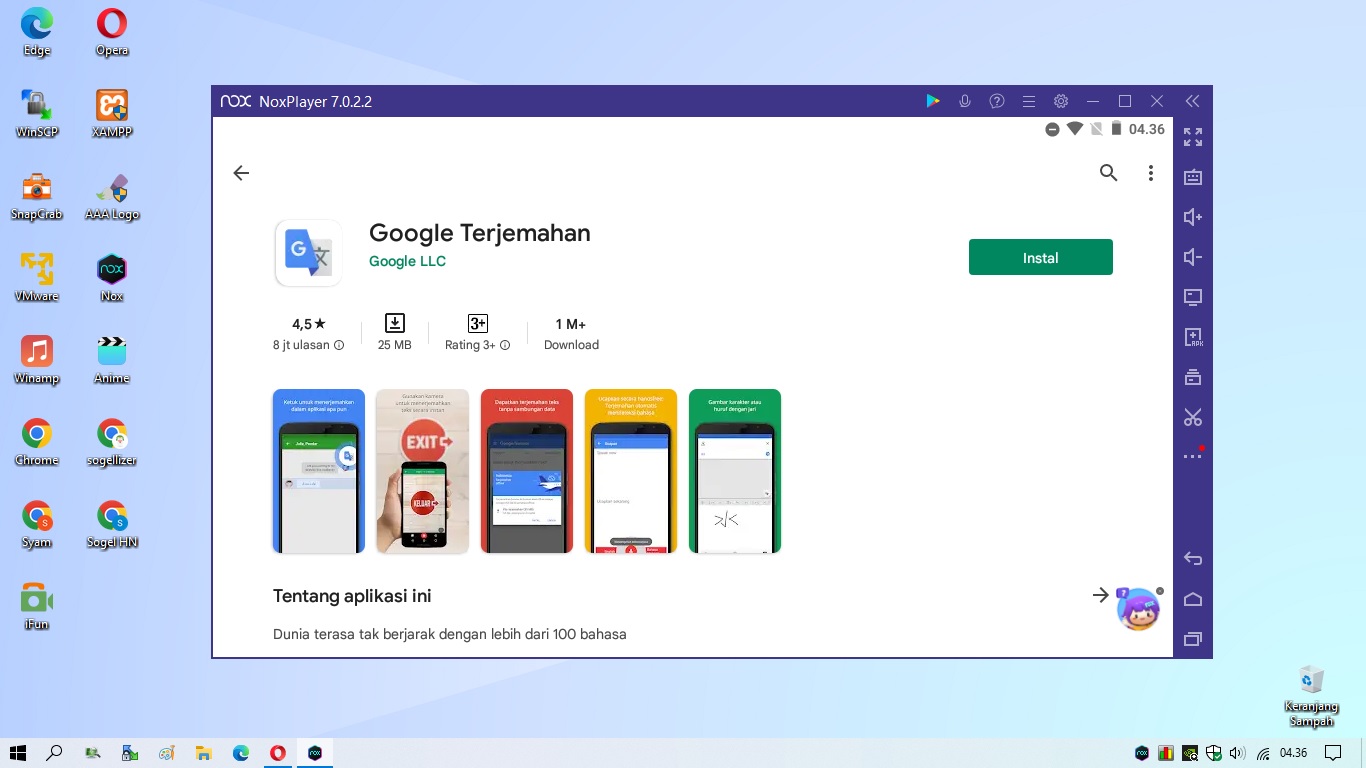
Task: Select Winamp desktop icon
Action: pyautogui.click(x=37, y=359)
